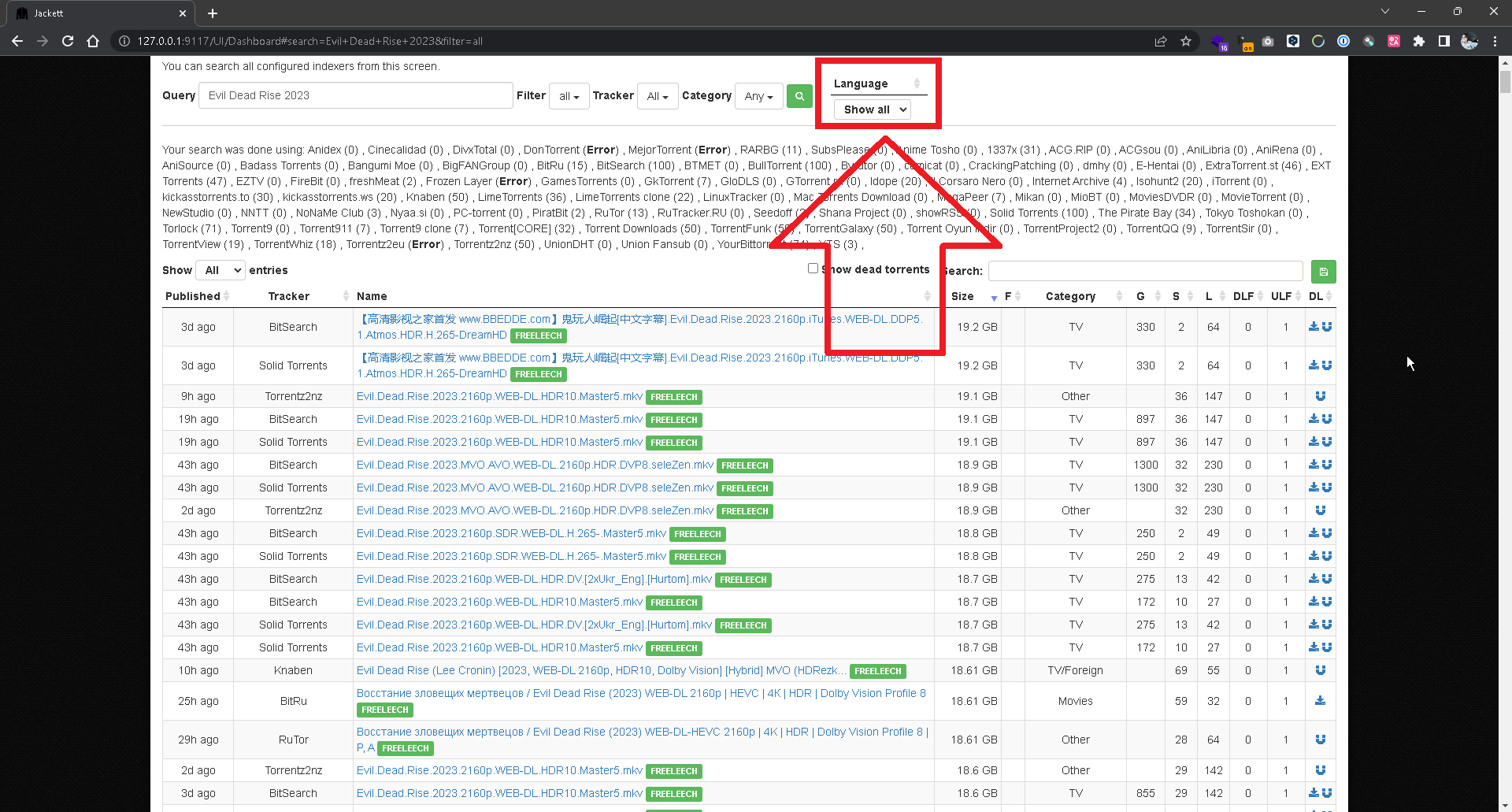Click inside the Query search input field

[355, 95]
